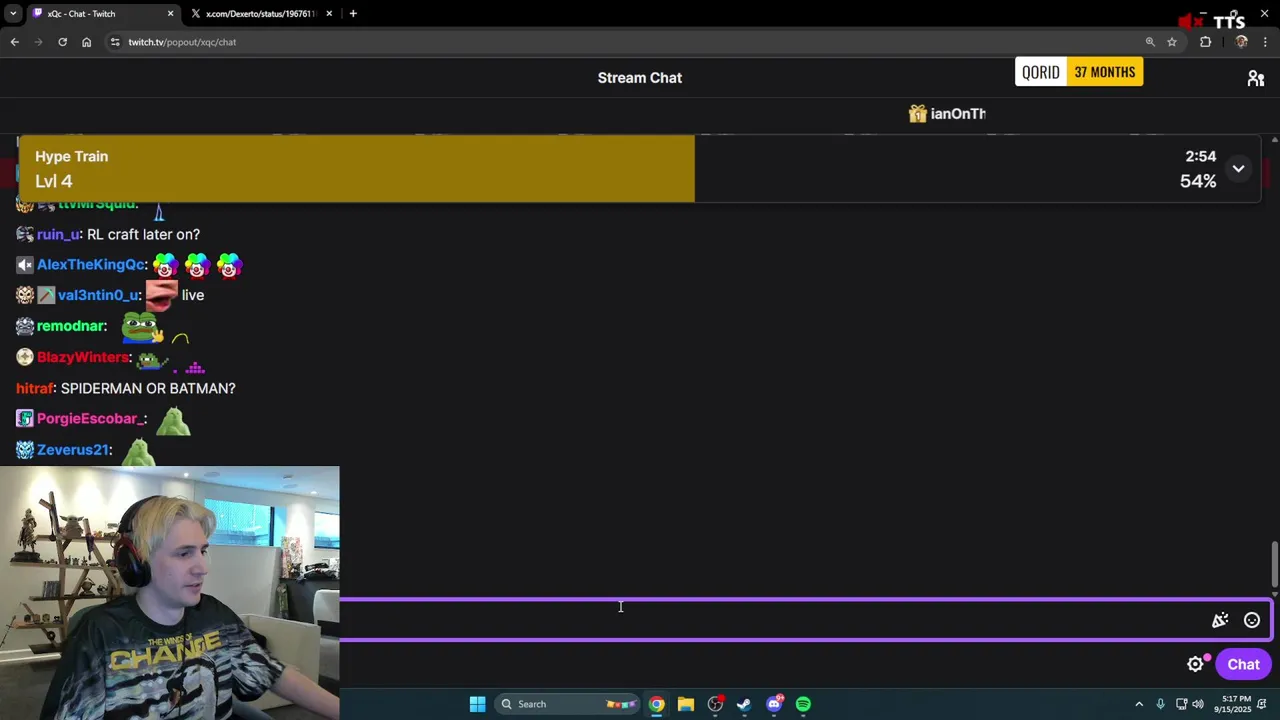View site information icon in address bar
1280x720 pixels.
click(115, 42)
